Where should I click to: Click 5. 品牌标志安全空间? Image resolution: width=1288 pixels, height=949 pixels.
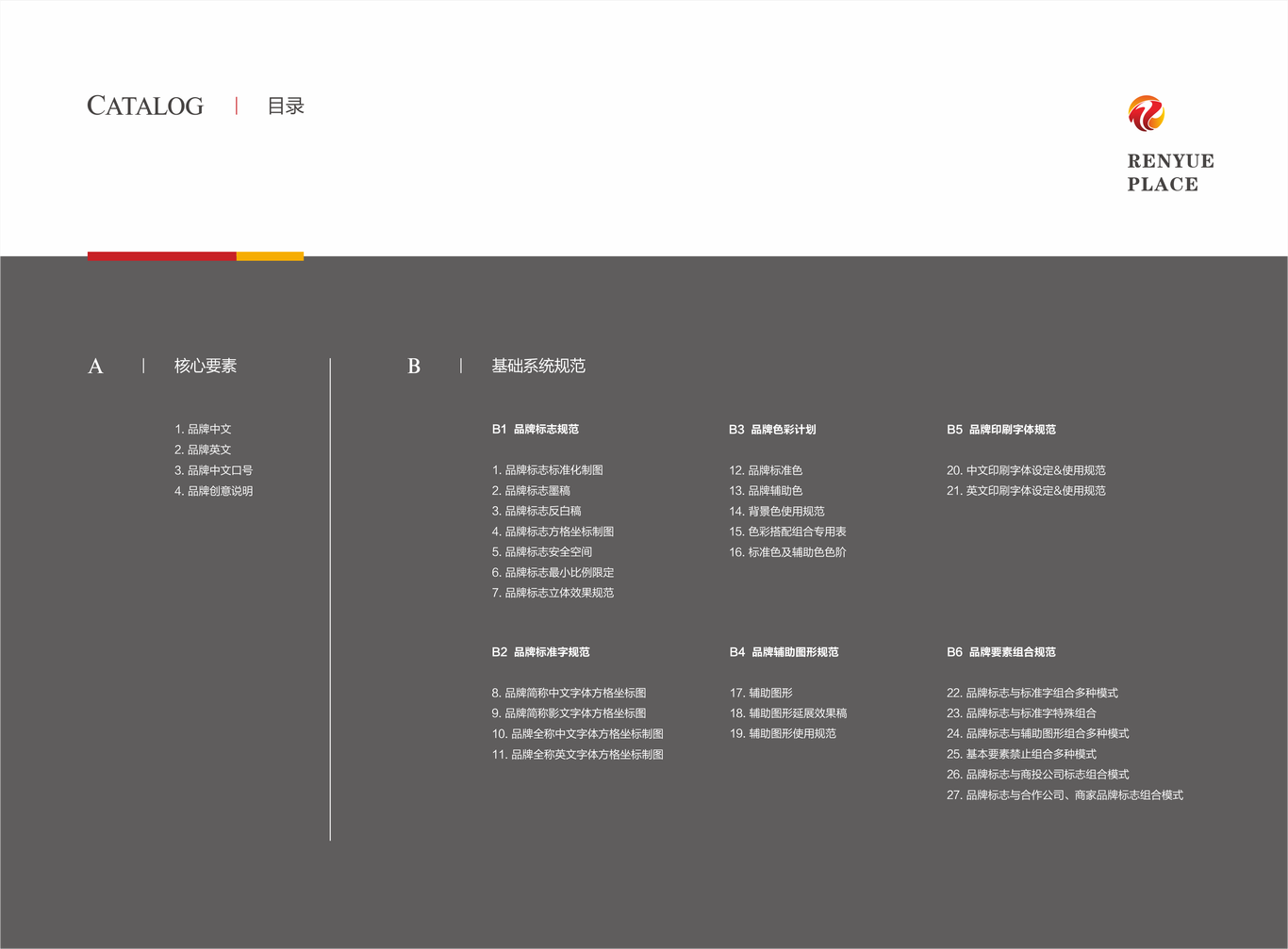click(x=542, y=552)
